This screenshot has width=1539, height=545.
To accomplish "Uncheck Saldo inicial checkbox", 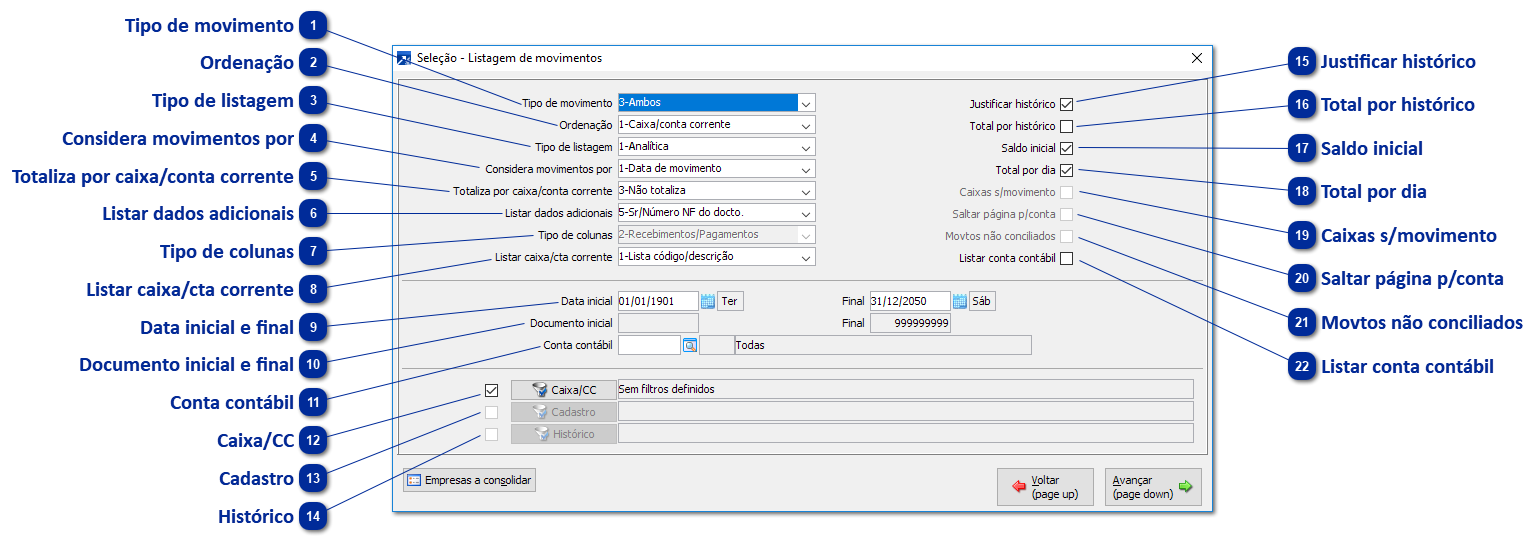I will coord(1066,148).
